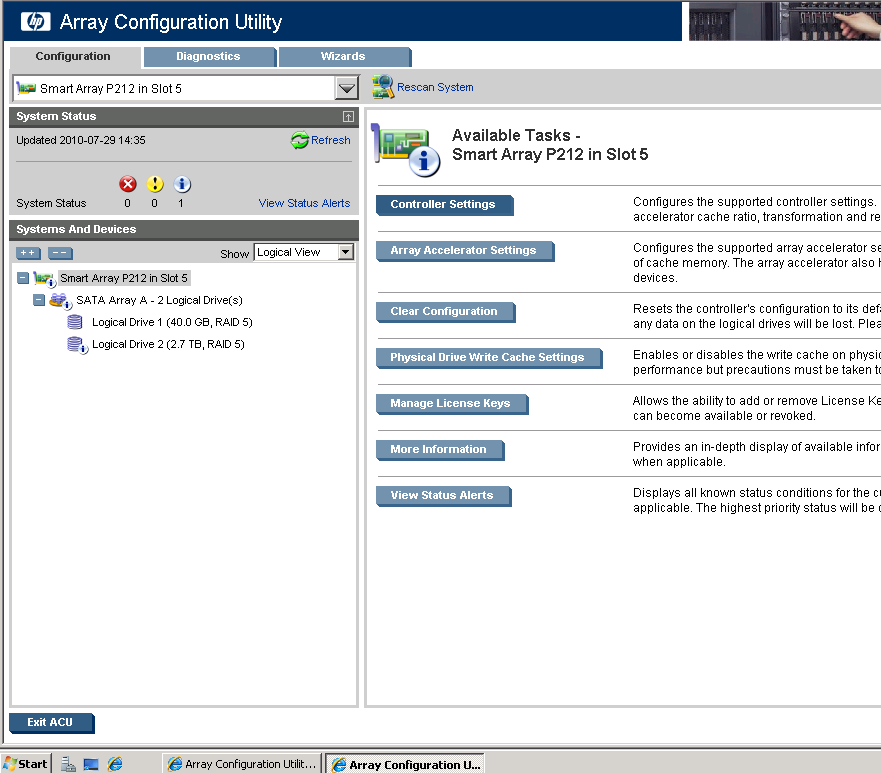Open Array Accelerator Settings task
The height and width of the screenshot is (773, 881).
pos(465,251)
